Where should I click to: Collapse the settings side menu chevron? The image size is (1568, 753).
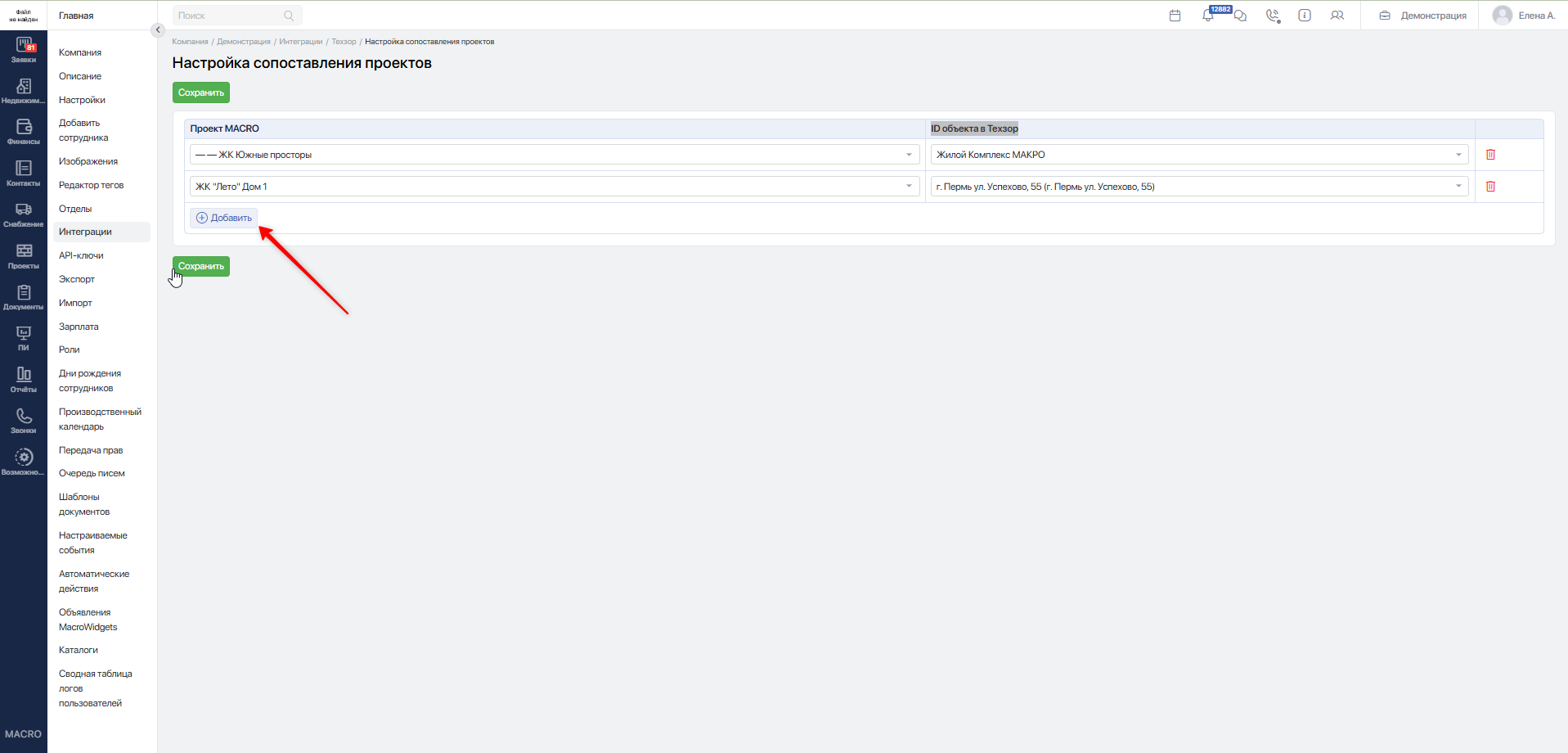pyautogui.click(x=159, y=30)
